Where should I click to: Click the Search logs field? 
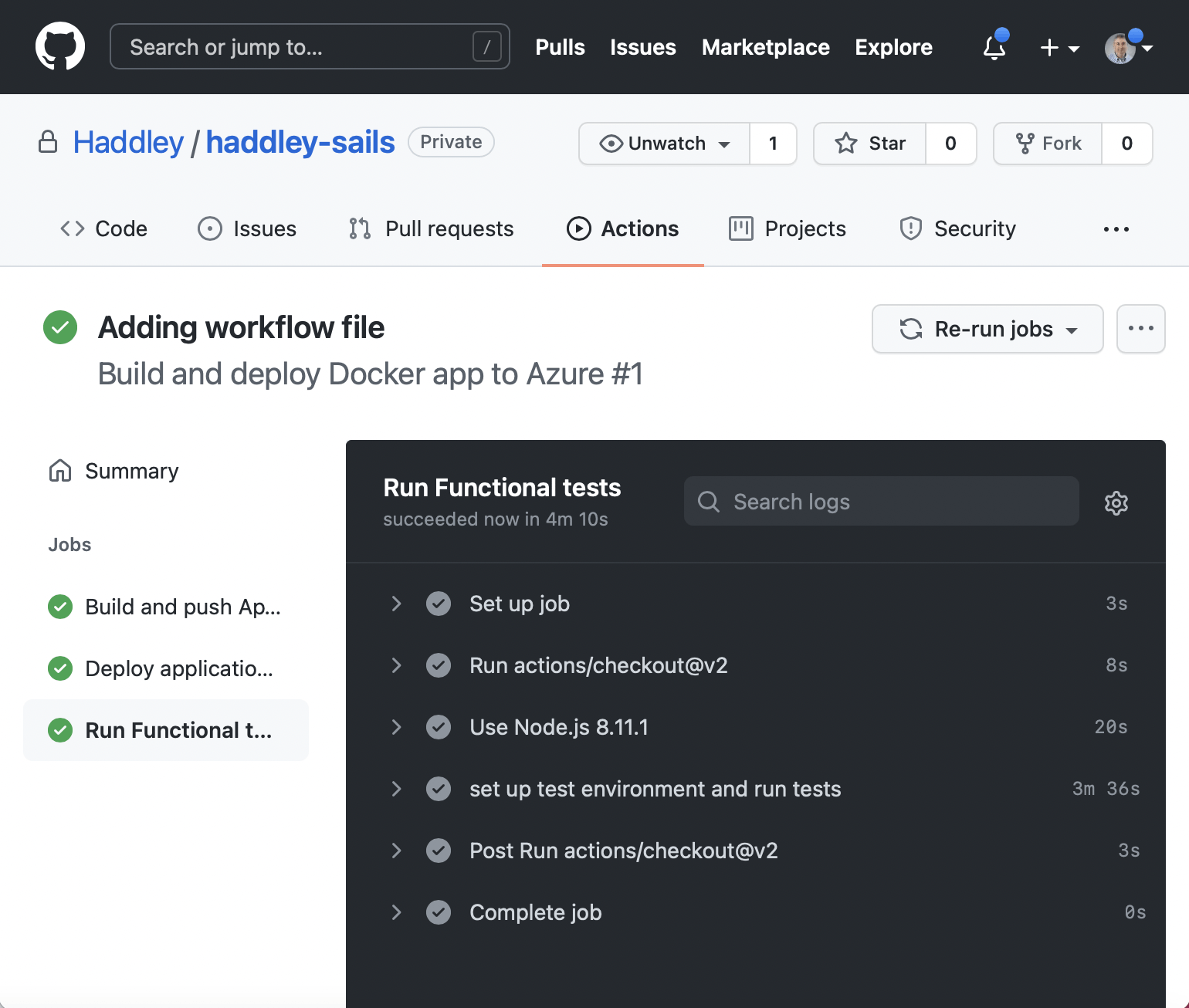(x=882, y=502)
